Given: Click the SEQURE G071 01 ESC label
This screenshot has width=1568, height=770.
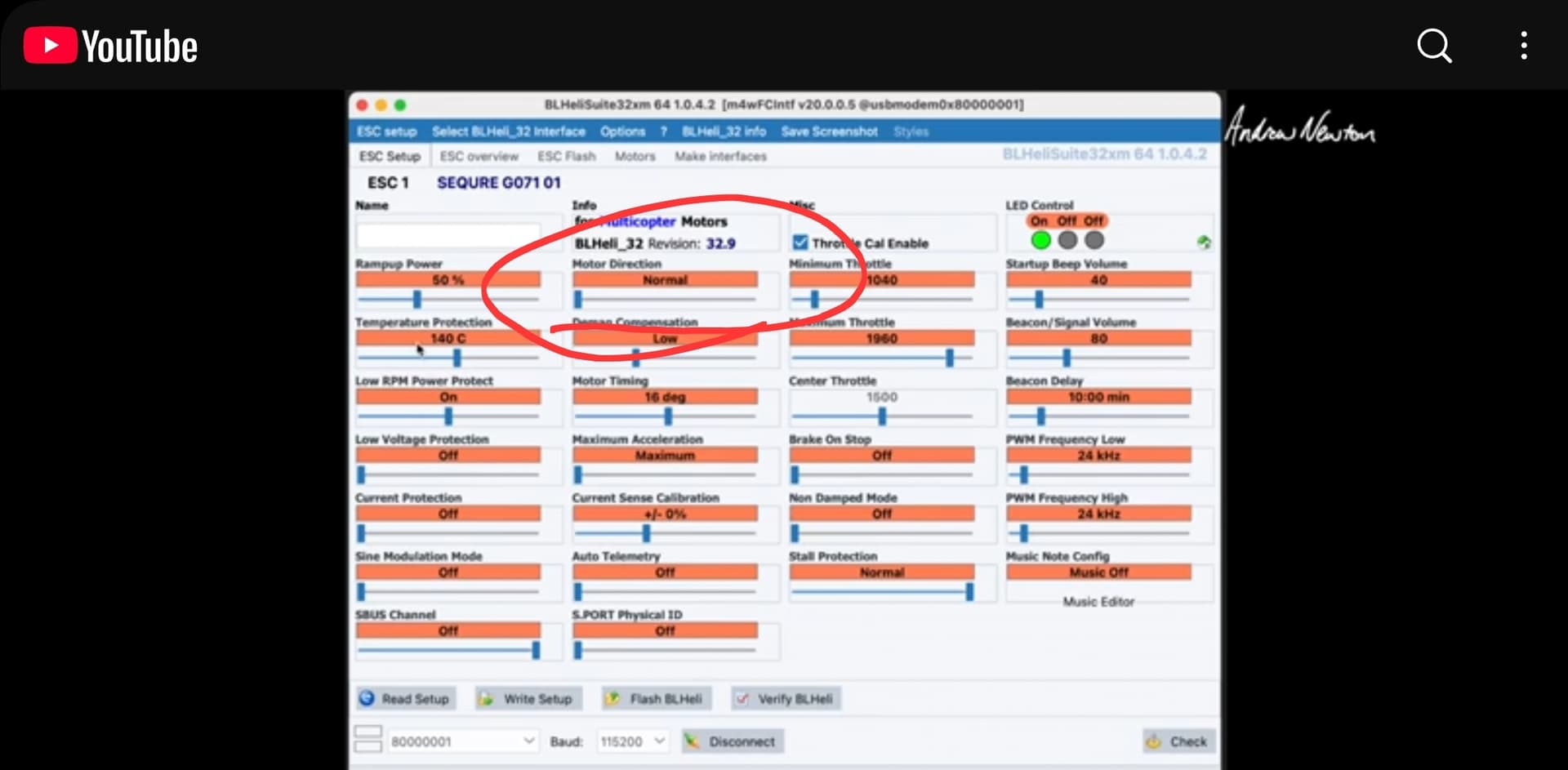Looking at the screenshot, I should (499, 183).
